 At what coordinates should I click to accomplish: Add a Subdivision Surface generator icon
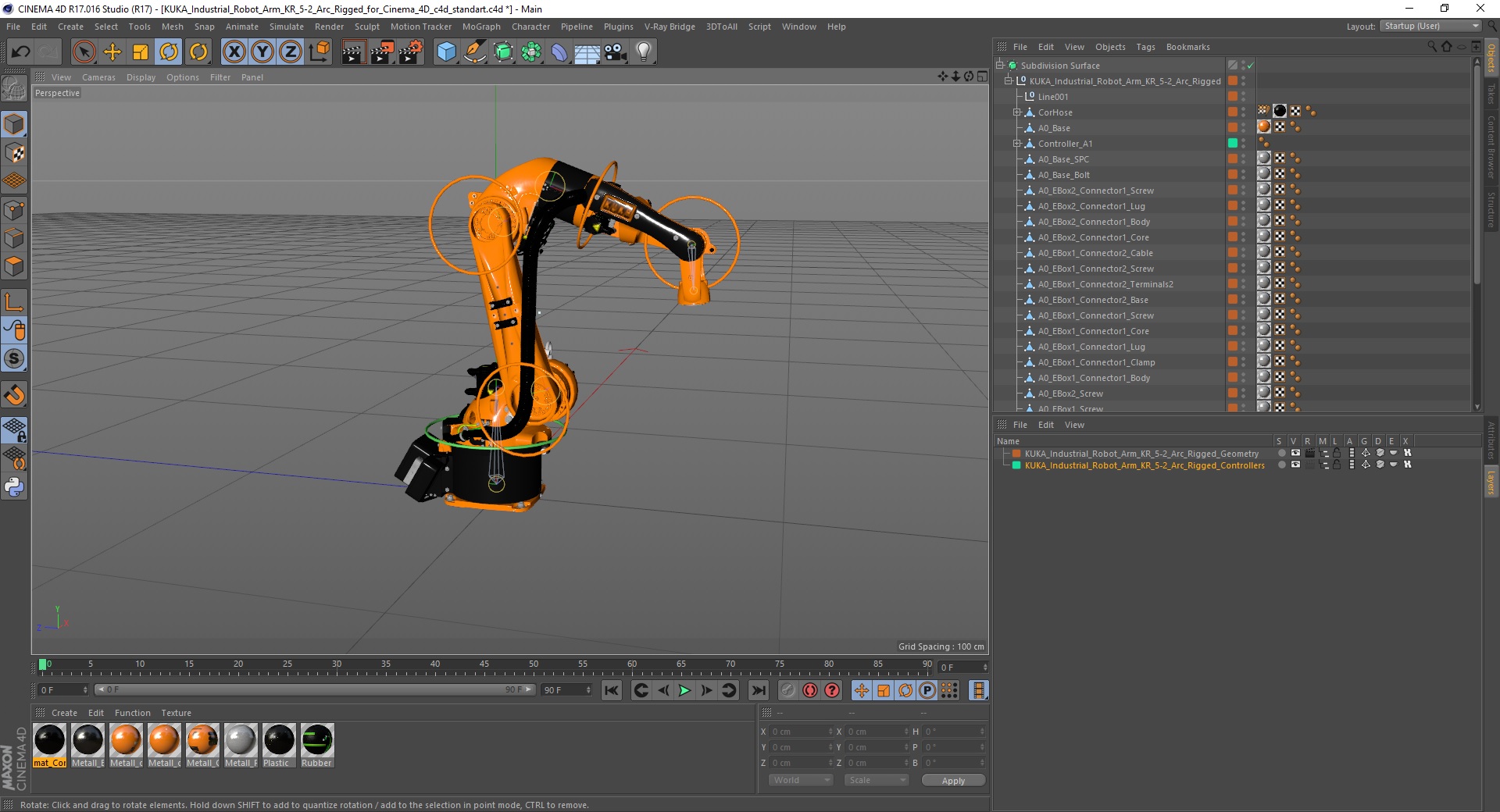[503, 52]
